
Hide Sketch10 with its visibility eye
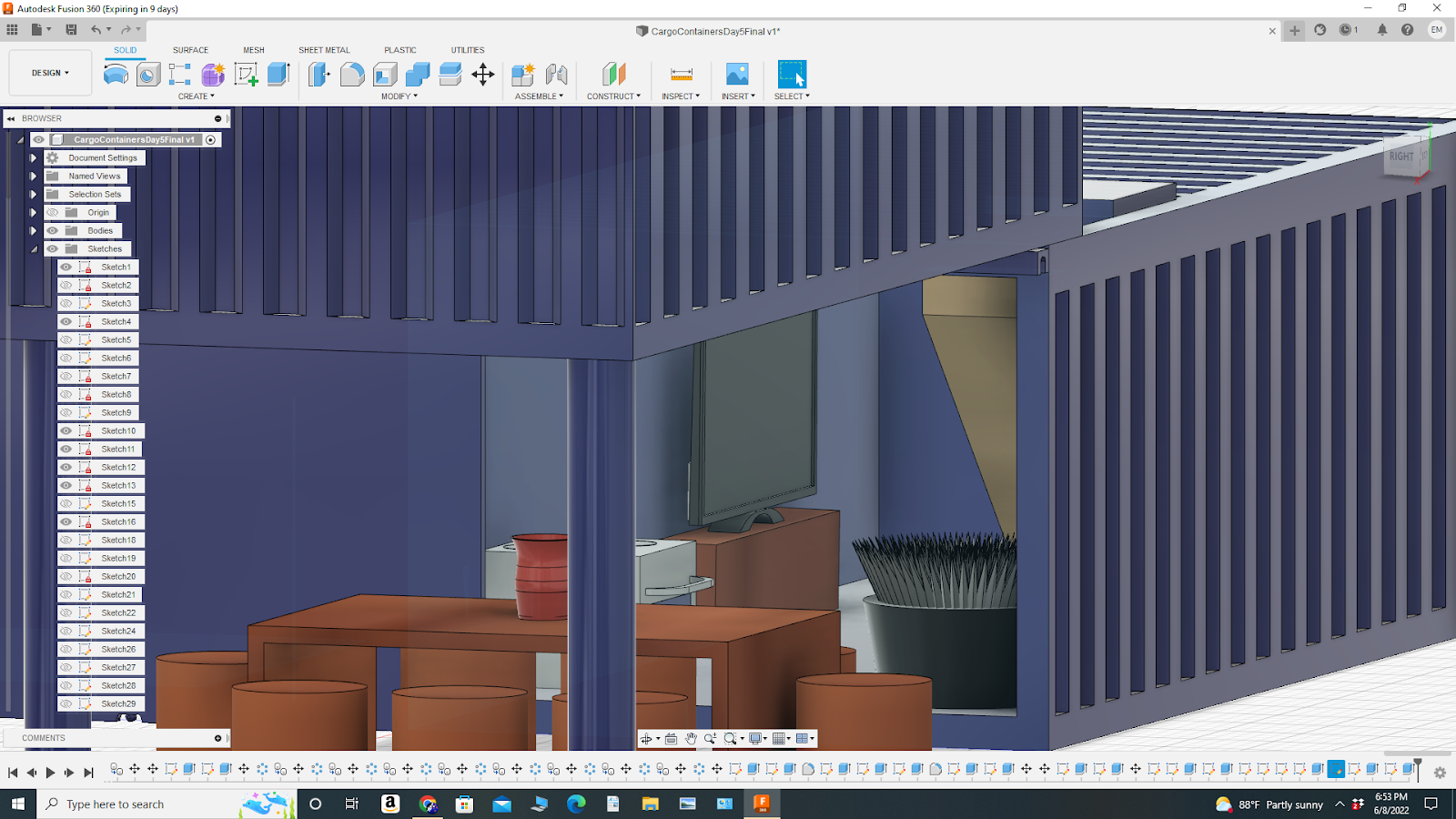pos(66,430)
